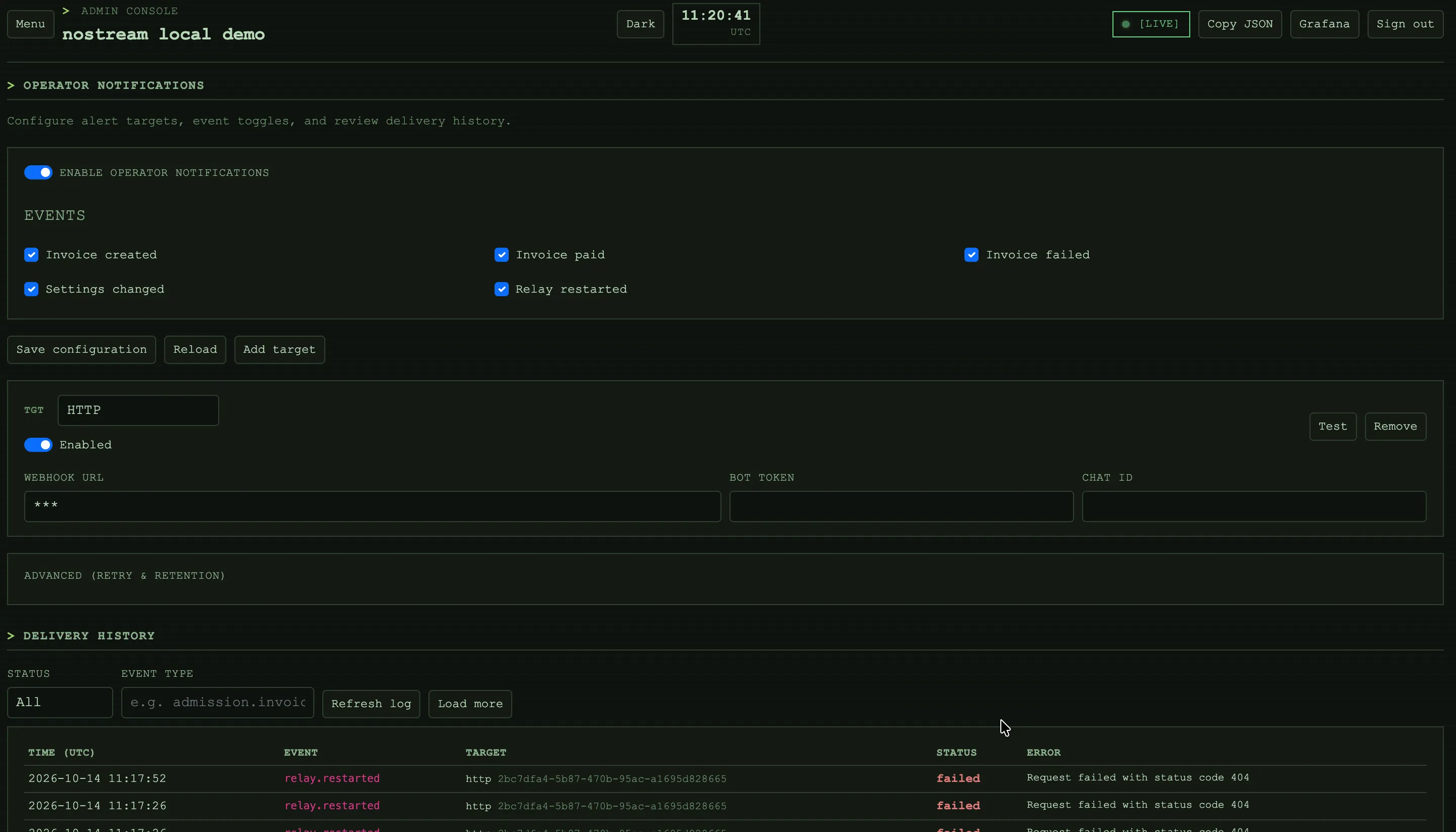The width and height of the screenshot is (1456, 832).
Task: Open the Status filter dropdown
Action: click(60, 702)
